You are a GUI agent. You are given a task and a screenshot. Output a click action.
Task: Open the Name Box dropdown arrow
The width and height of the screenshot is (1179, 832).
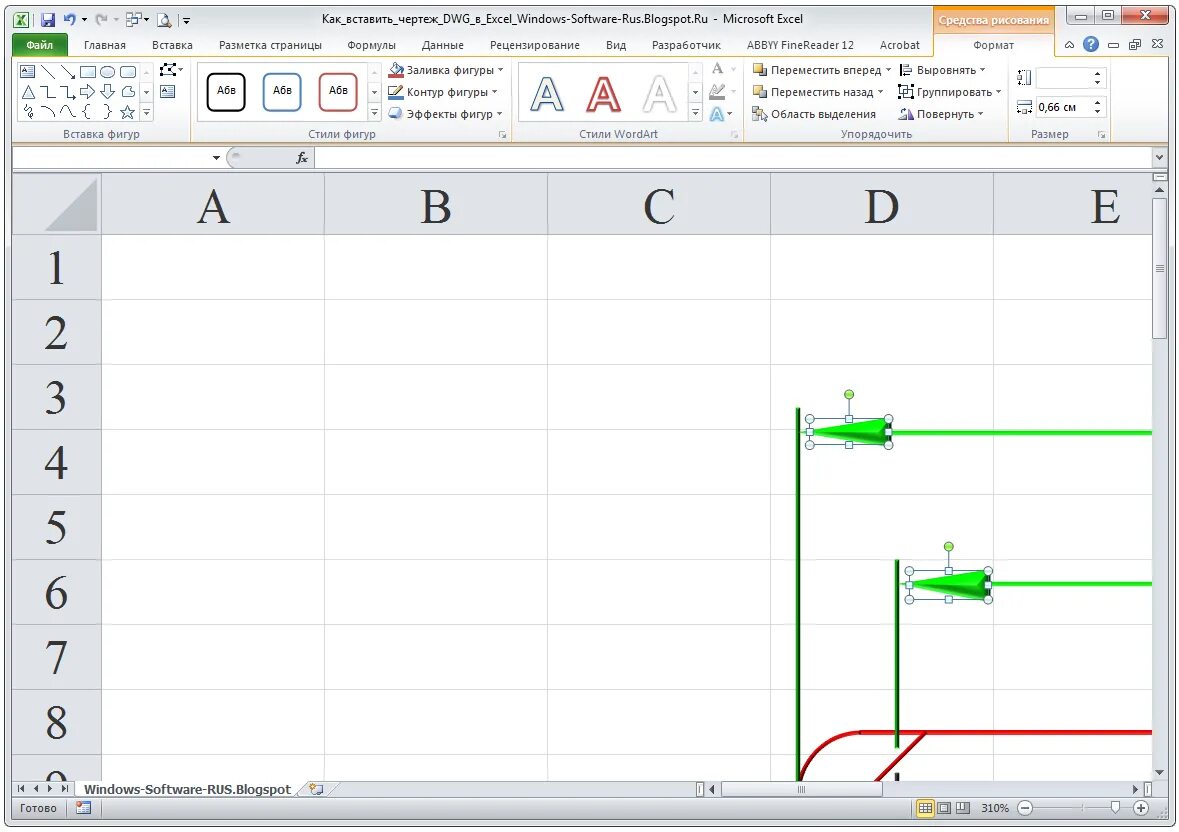[217, 158]
